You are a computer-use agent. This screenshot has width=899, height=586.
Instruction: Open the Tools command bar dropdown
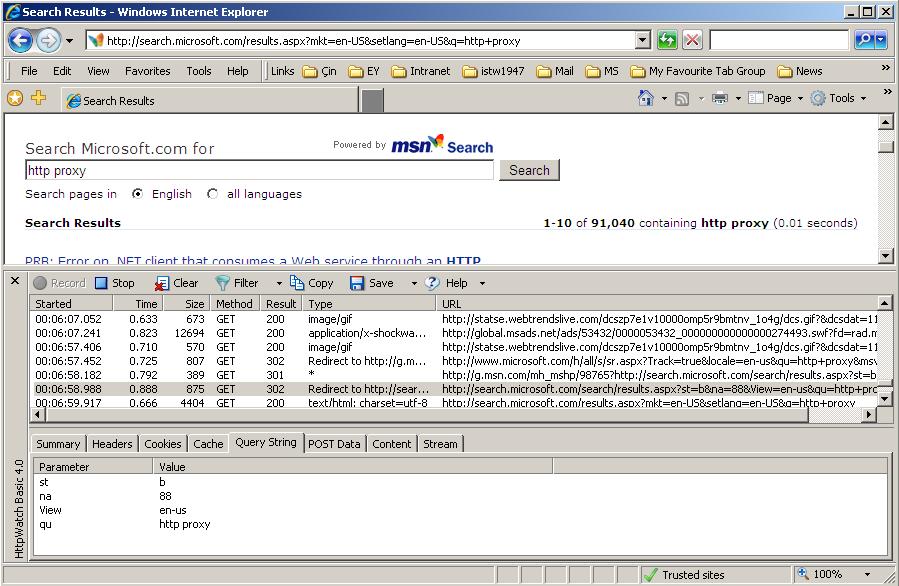(x=838, y=99)
